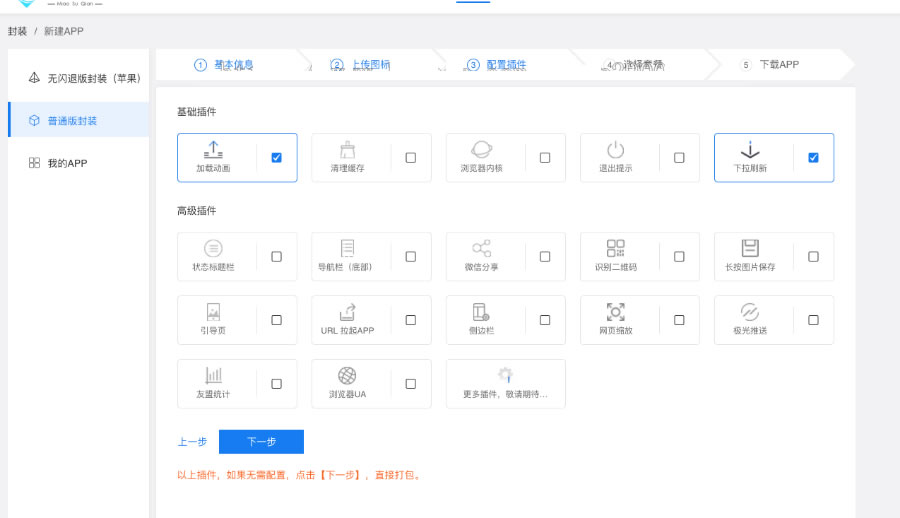900x518 pixels.
Task: Tick the 识别二维码 checkbox
Action: pos(679,256)
